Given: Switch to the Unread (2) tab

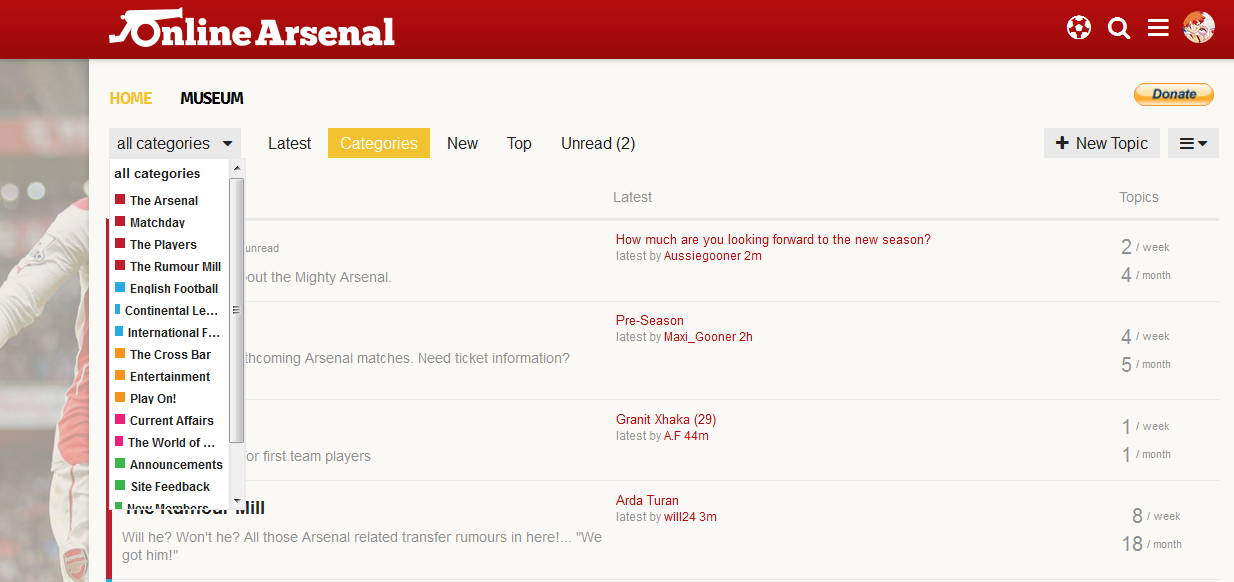Looking at the screenshot, I should pyautogui.click(x=598, y=143).
